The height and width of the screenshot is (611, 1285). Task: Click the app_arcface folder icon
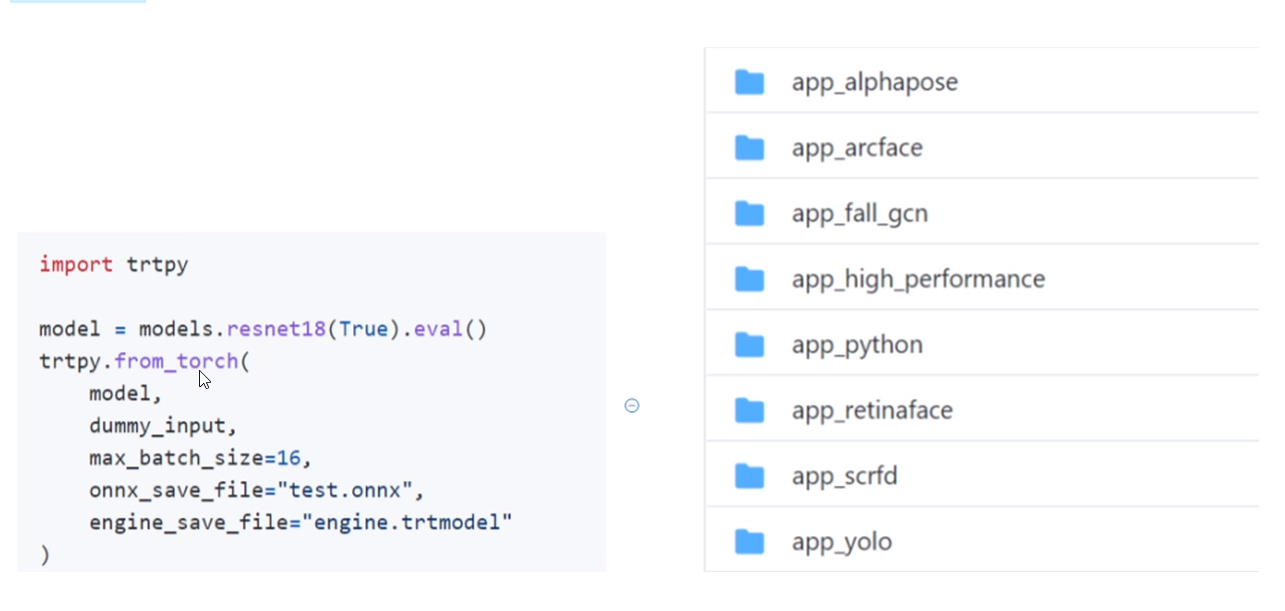[x=749, y=148]
